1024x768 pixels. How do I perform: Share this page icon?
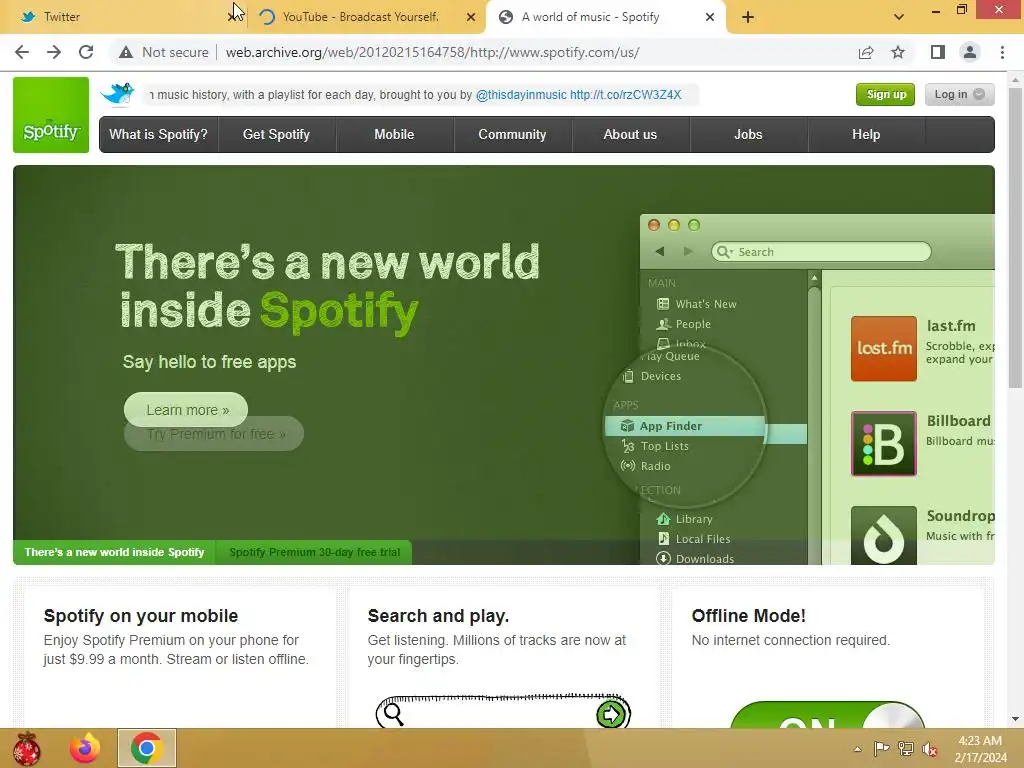[x=866, y=52]
